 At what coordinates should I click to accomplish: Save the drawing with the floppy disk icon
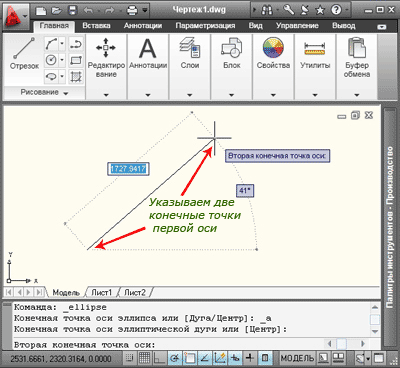pyautogui.click(x=72, y=11)
